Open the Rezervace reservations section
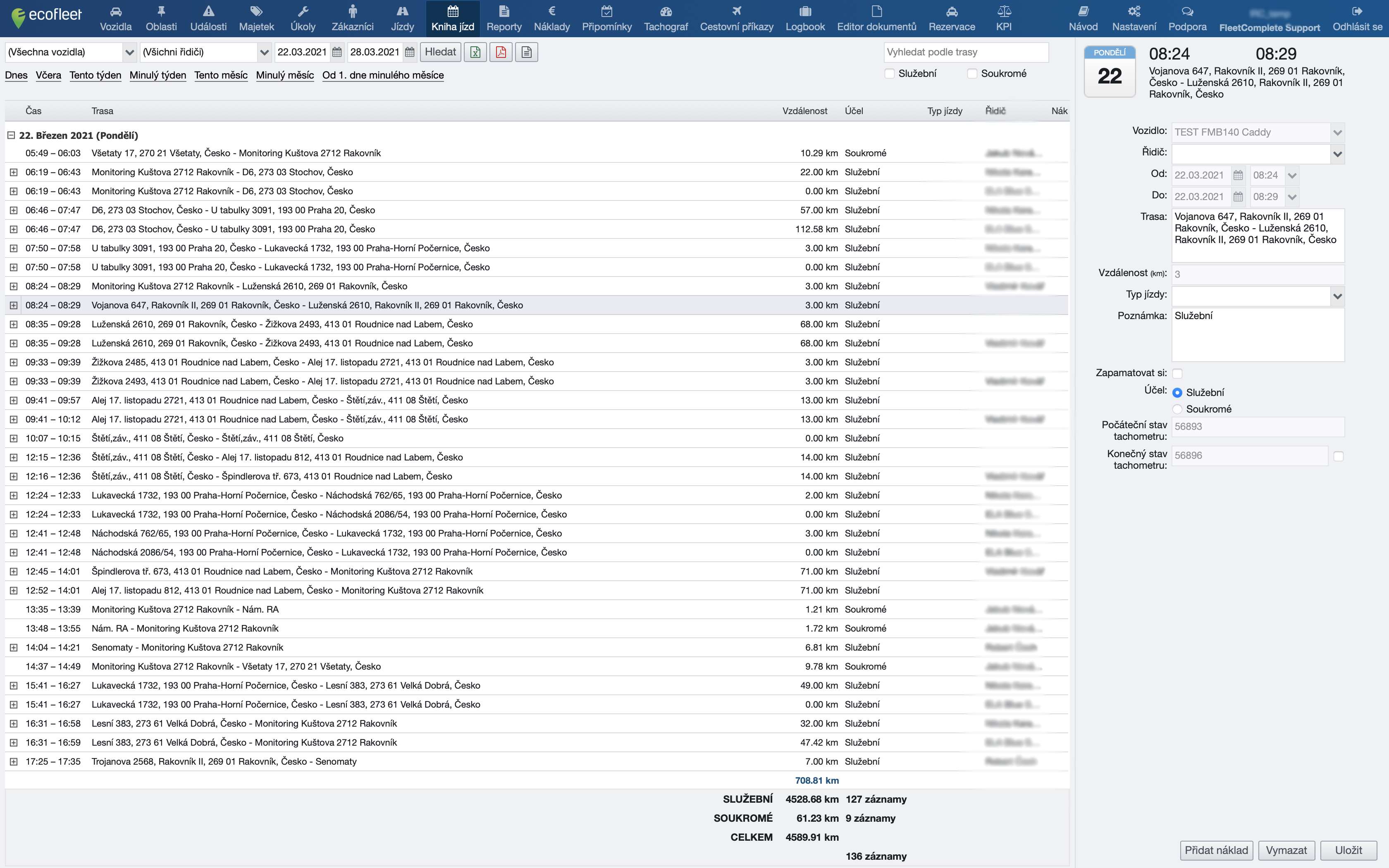The height and width of the screenshot is (868, 1389). click(952, 19)
